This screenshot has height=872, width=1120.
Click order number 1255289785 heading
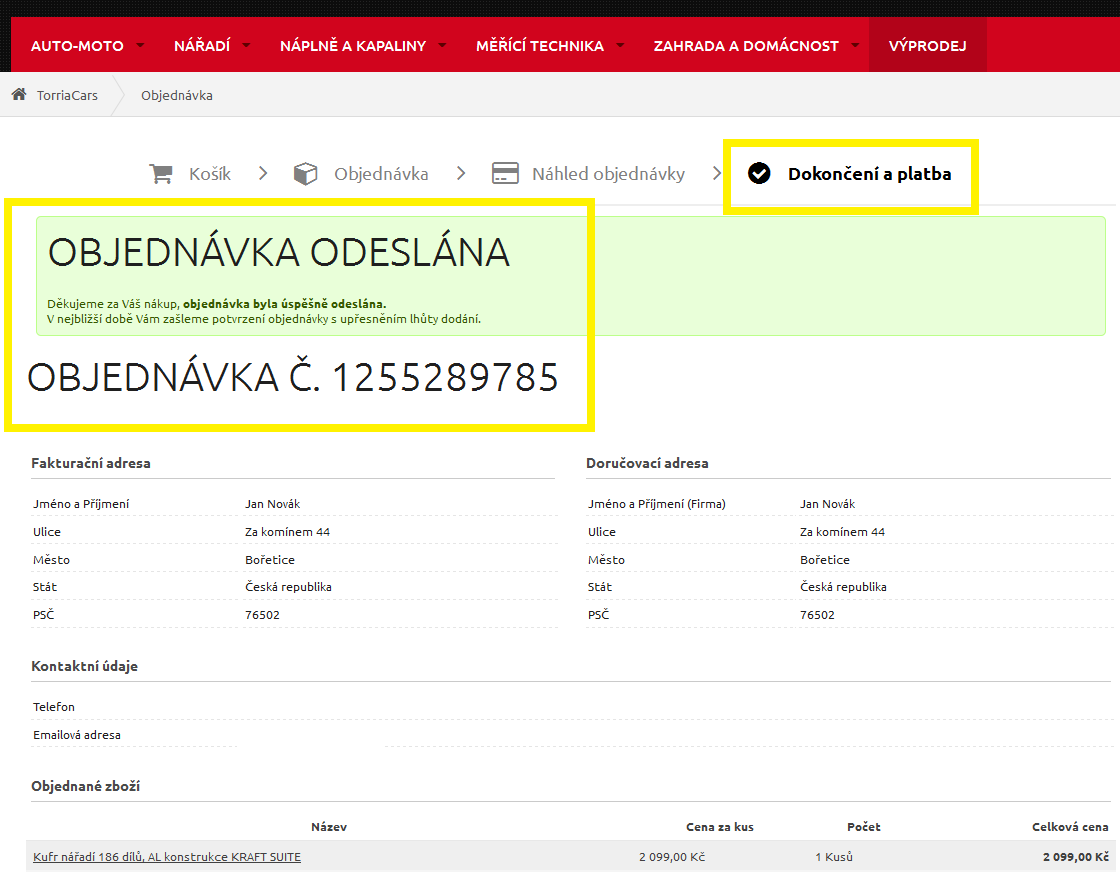[293, 377]
